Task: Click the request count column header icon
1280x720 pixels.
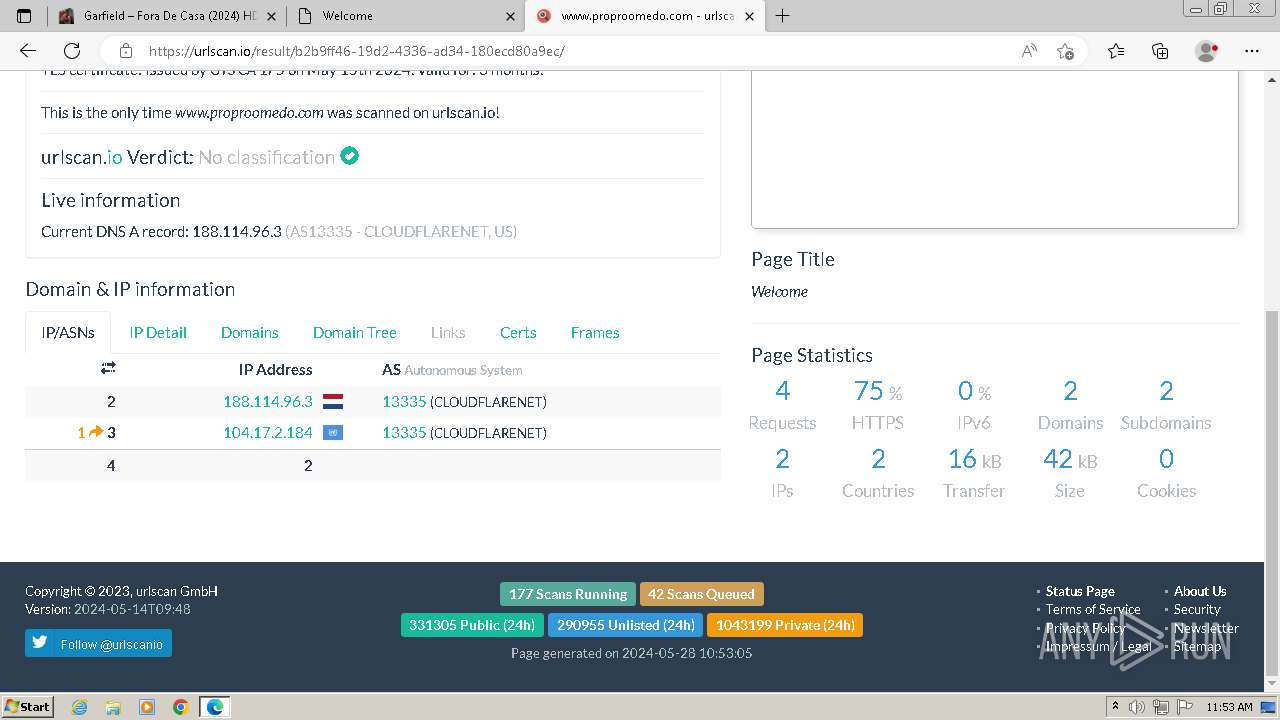Action: 108,369
